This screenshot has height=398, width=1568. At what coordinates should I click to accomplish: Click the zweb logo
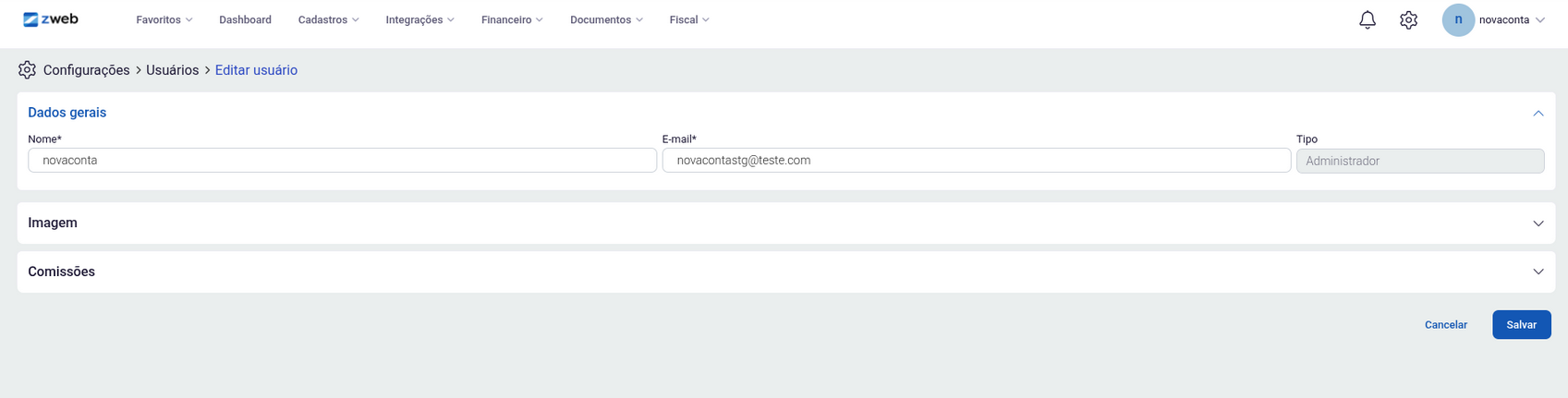pyautogui.click(x=51, y=19)
